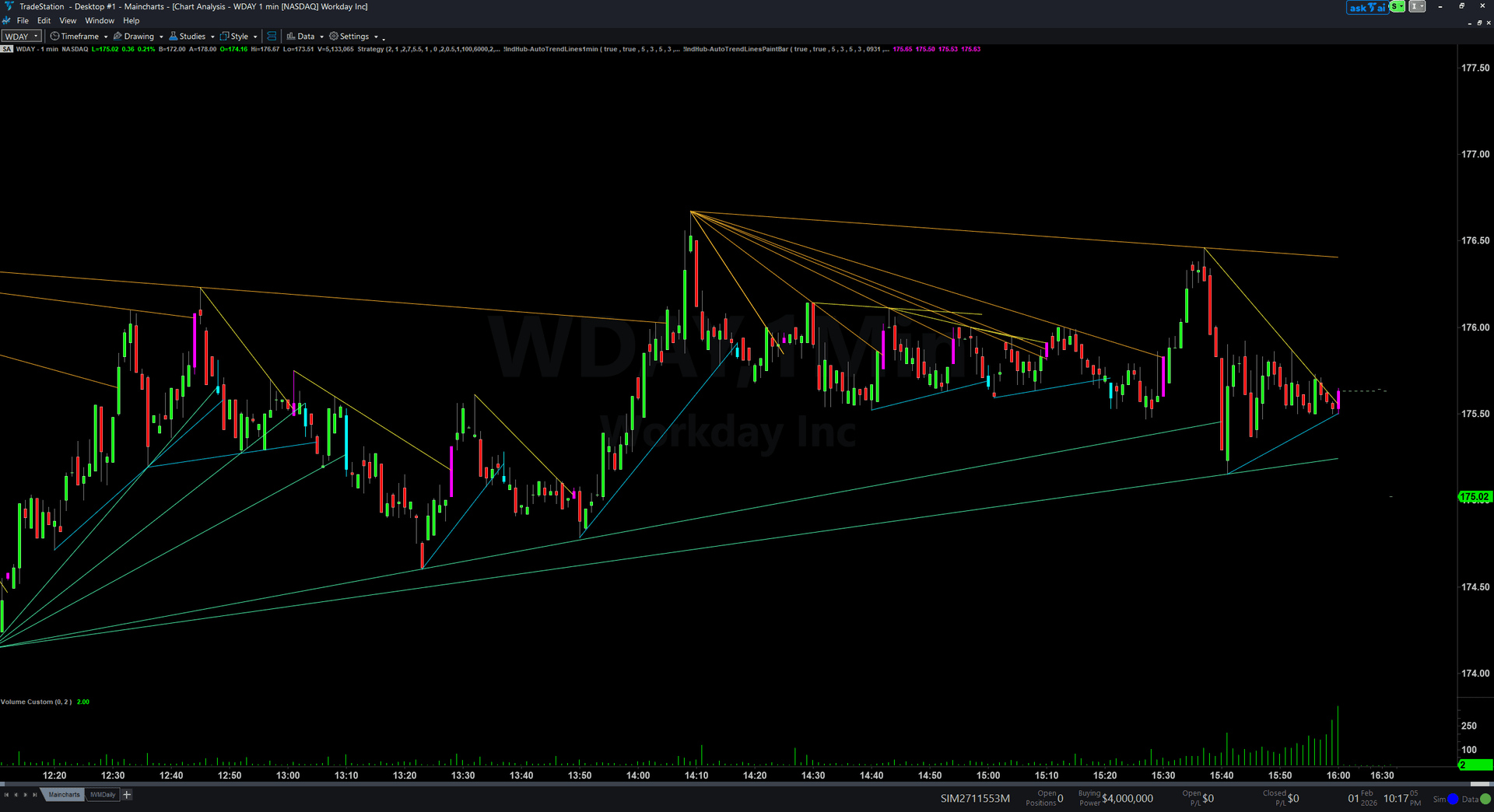This screenshot has width=1494, height=812.
Task: Click the Timeframe clock icon
Action: pos(54,37)
